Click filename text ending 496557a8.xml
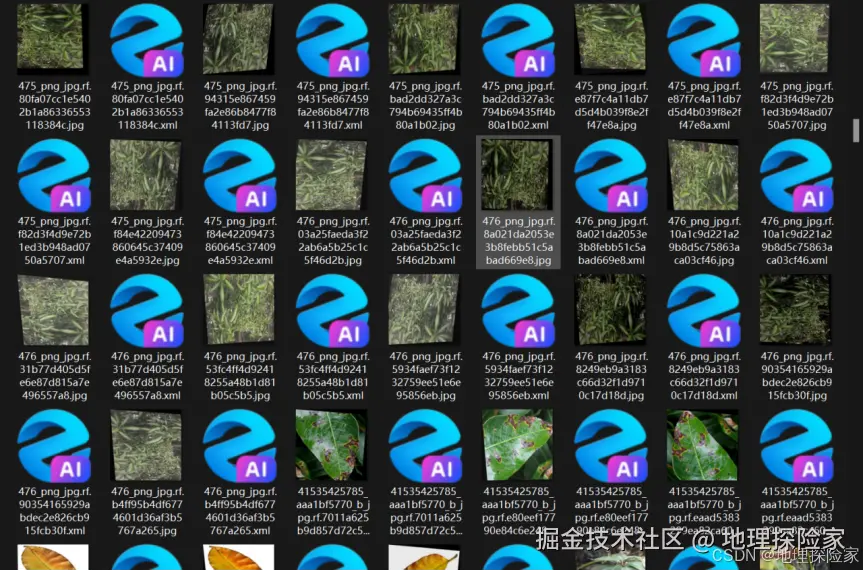The height and width of the screenshot is (571, 864). [x=147, y=376]
